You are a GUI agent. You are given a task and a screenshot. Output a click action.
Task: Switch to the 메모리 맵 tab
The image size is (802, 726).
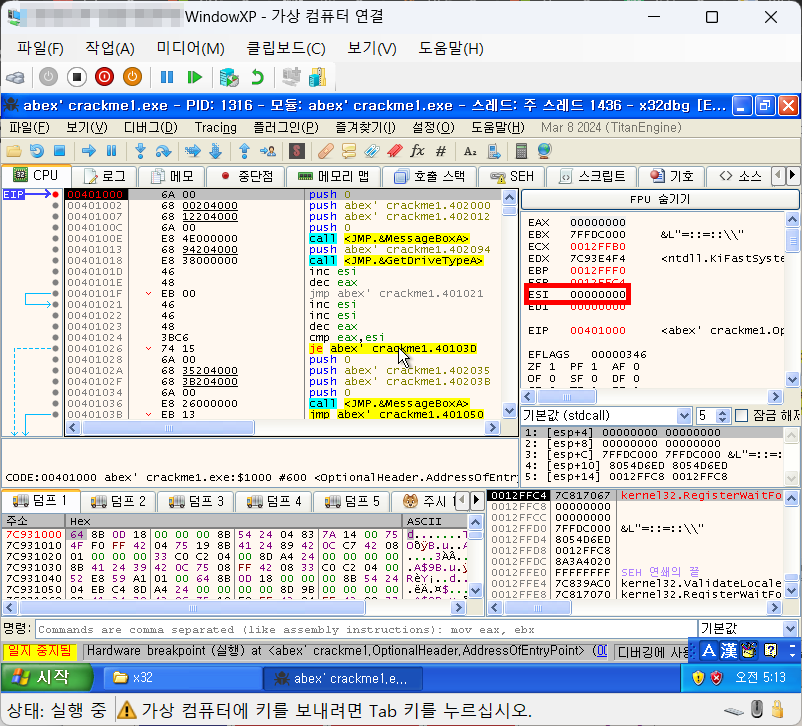333,177
